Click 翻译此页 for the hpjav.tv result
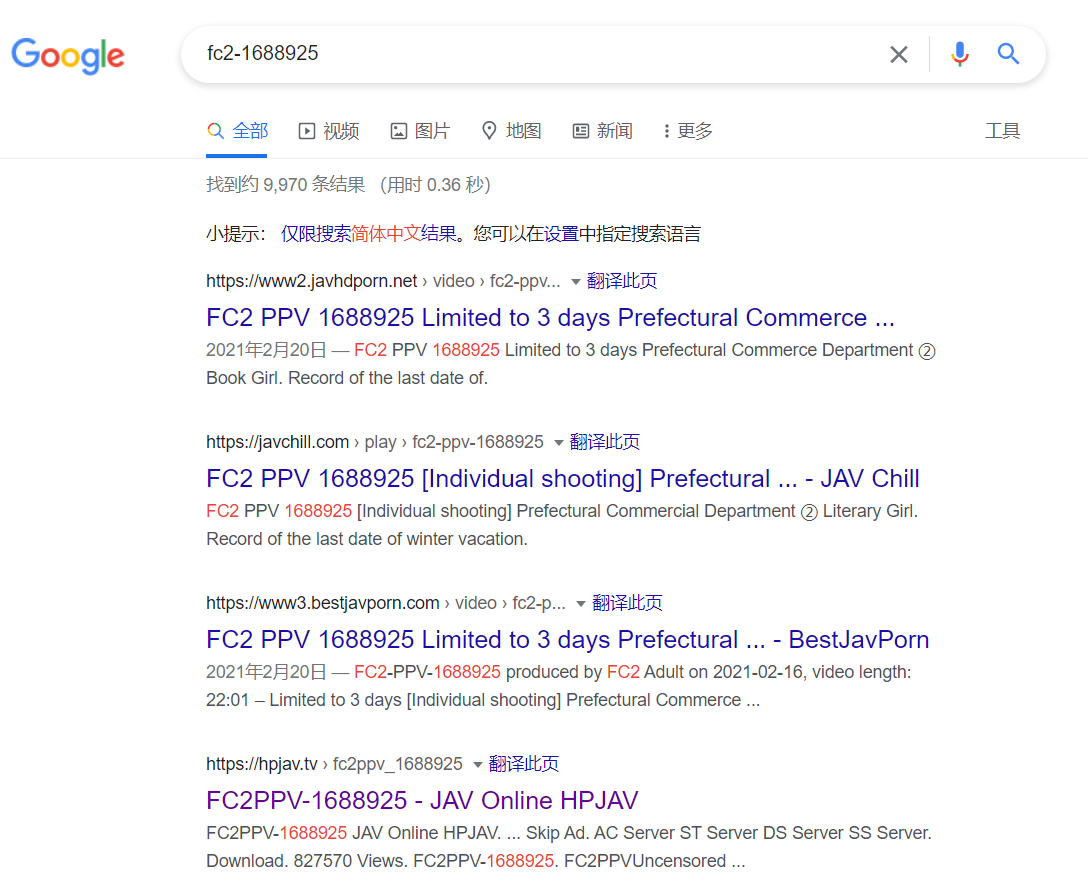Viewport: 1088px width, 883px height. [524, 764]
